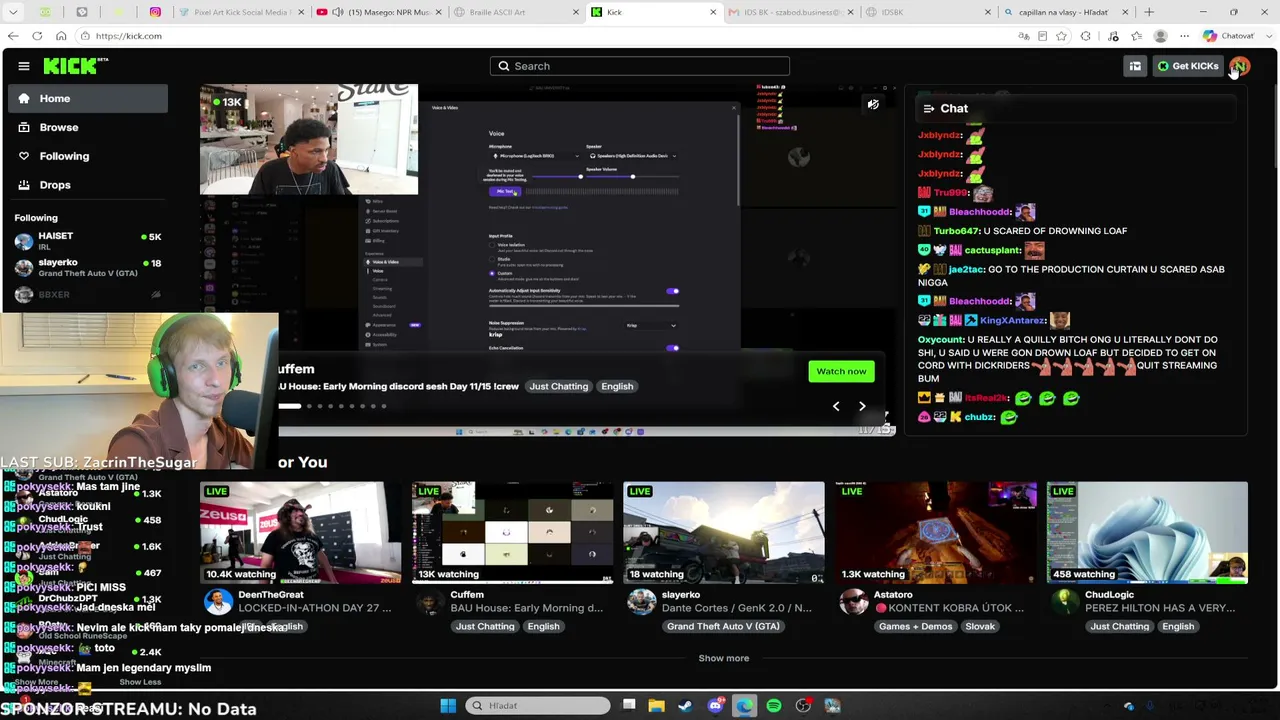Open the Kick profile avatar menu
1280x720 pixels.
coord(1240,66)
